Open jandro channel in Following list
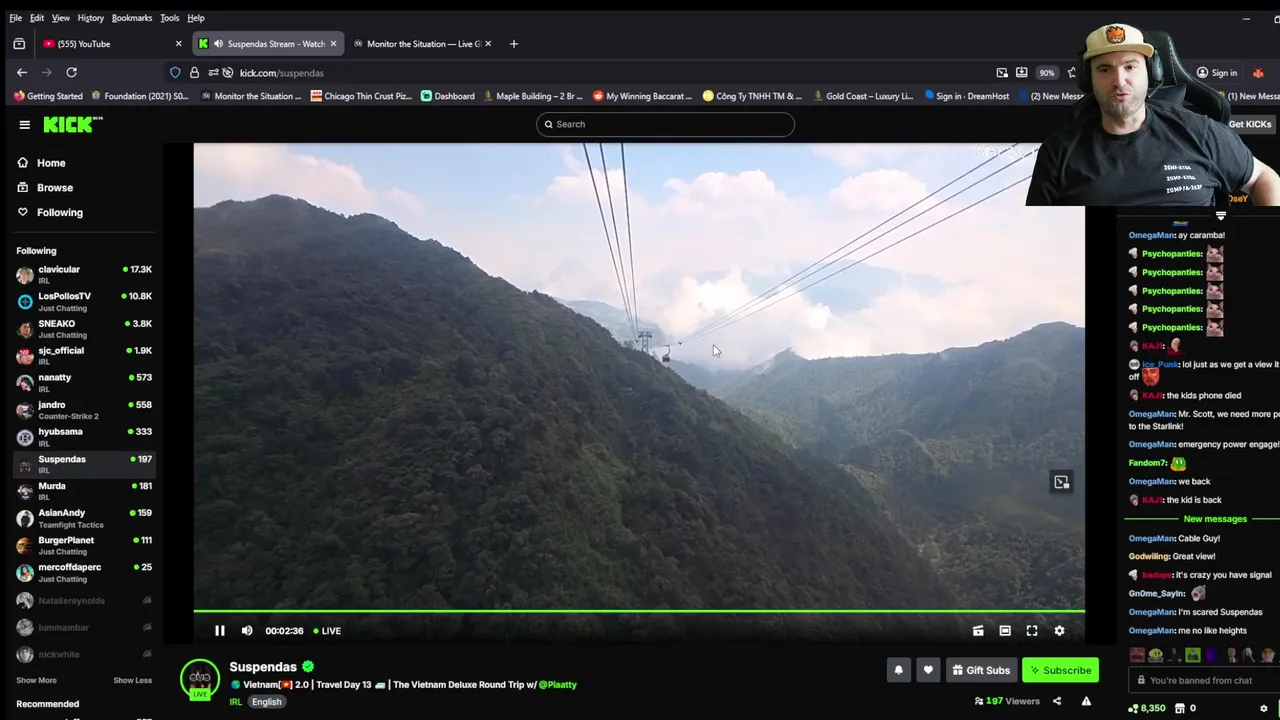1280x720 pixels. point(84,409)
